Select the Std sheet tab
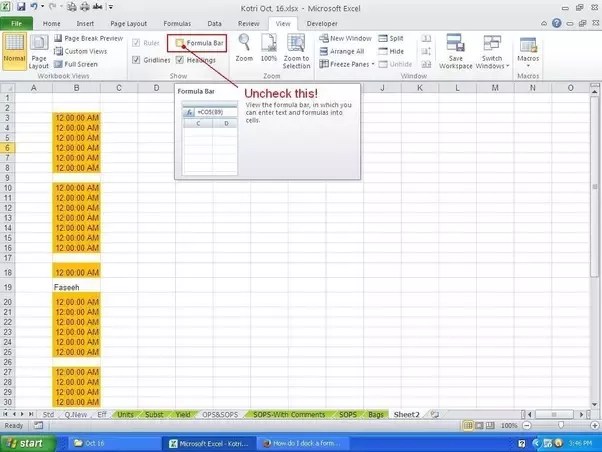The width and height of the screenshot is (602, 452). point(48,415)
